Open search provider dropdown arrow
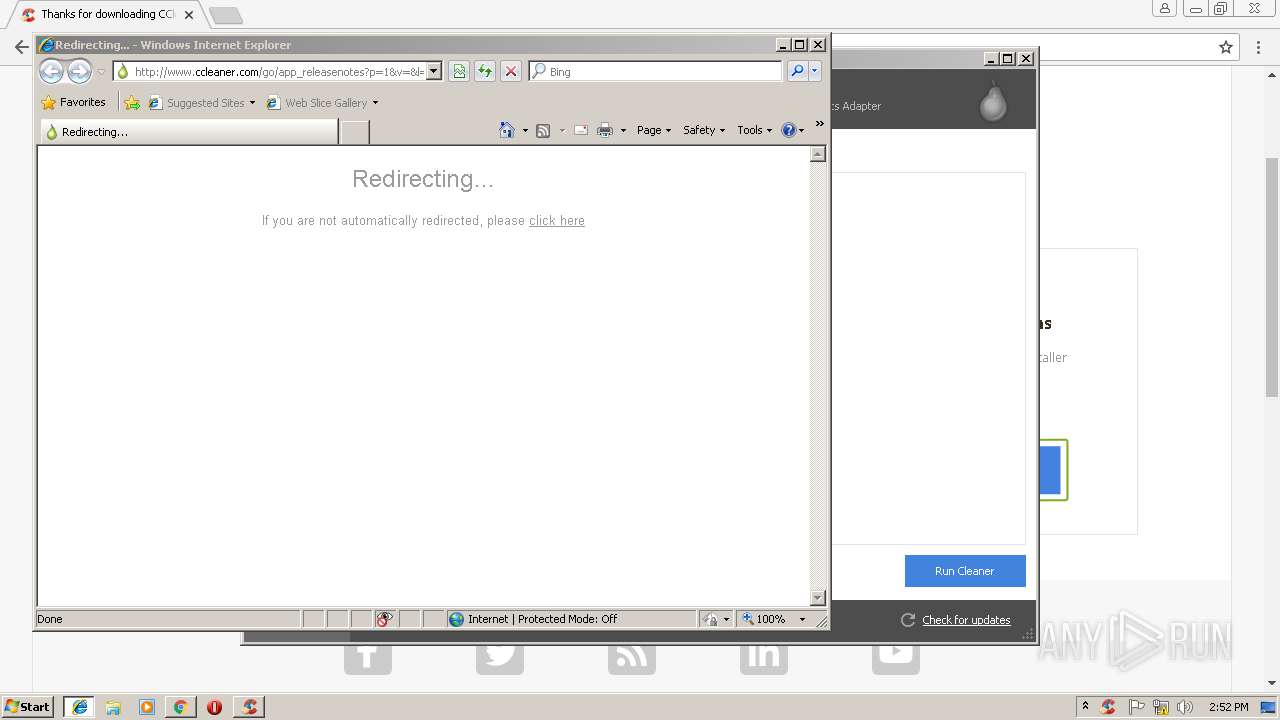The image size is (1280, 720). [815, 71]
